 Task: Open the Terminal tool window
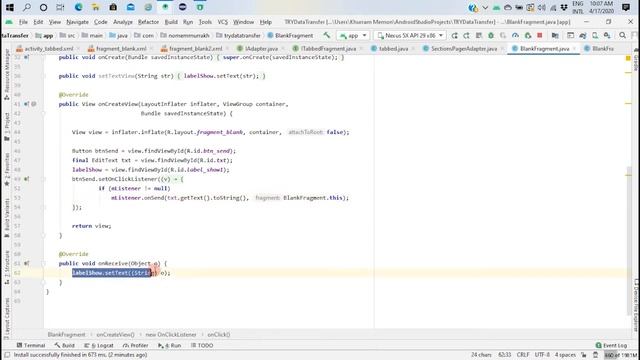pos(31,345)
